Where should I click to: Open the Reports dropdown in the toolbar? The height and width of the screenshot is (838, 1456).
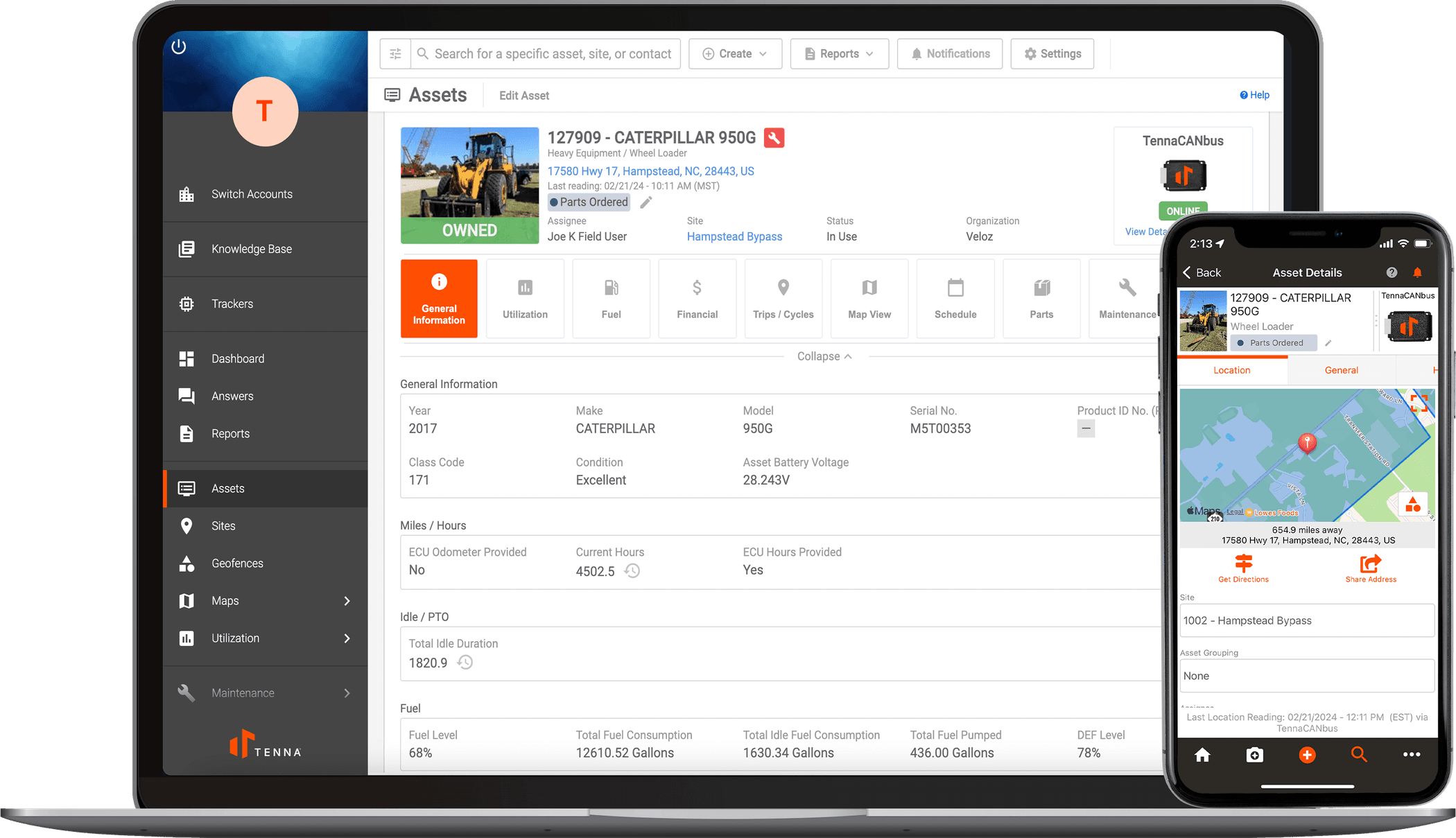point(839,53)
